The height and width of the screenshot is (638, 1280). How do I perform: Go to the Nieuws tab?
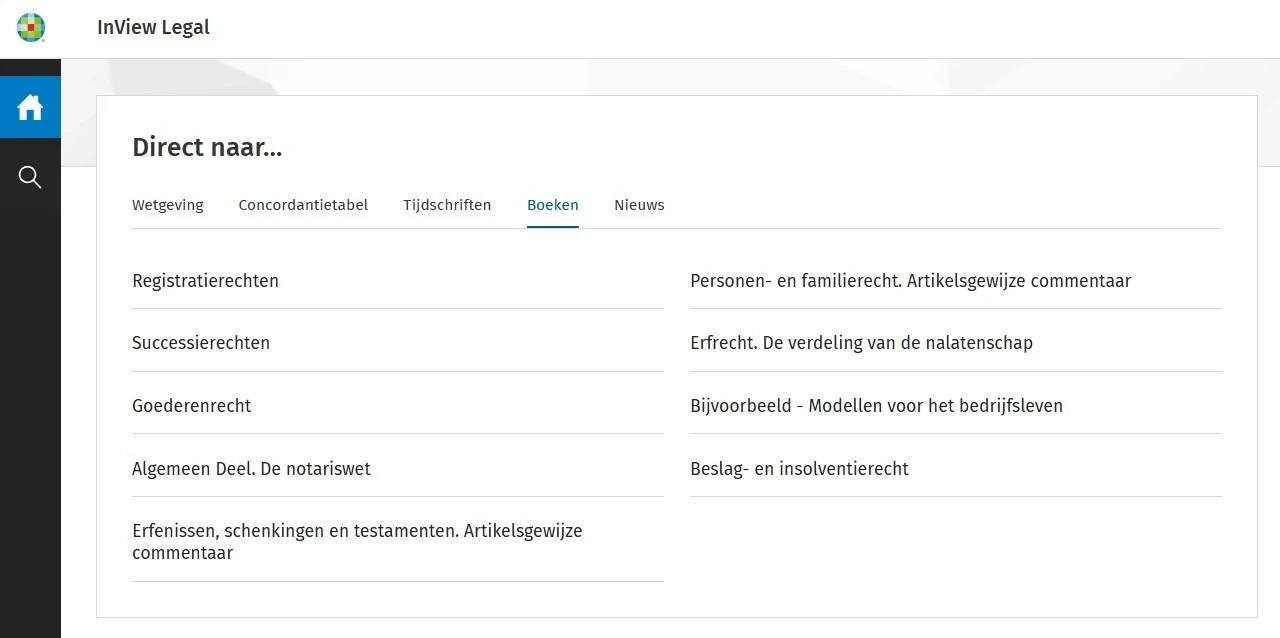point(639,205)
